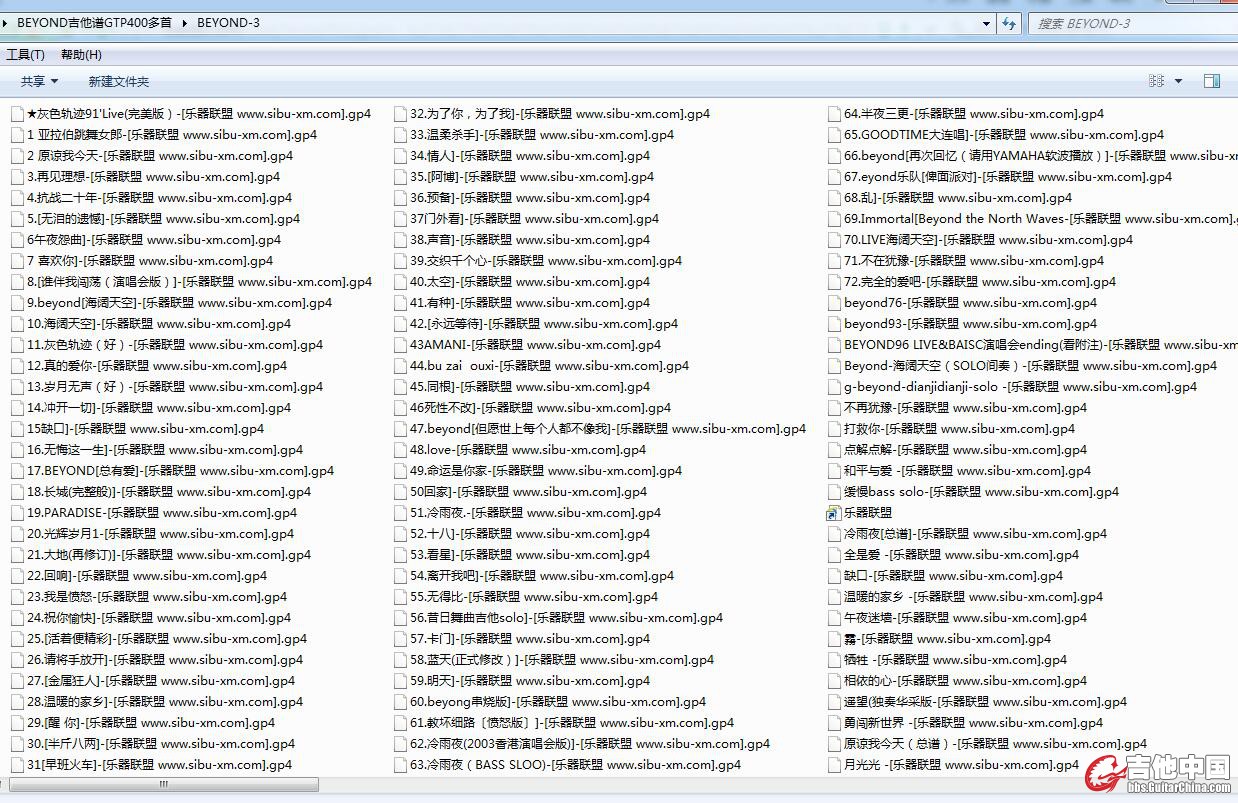Toggle the preview pane icon

(1212, 81)
